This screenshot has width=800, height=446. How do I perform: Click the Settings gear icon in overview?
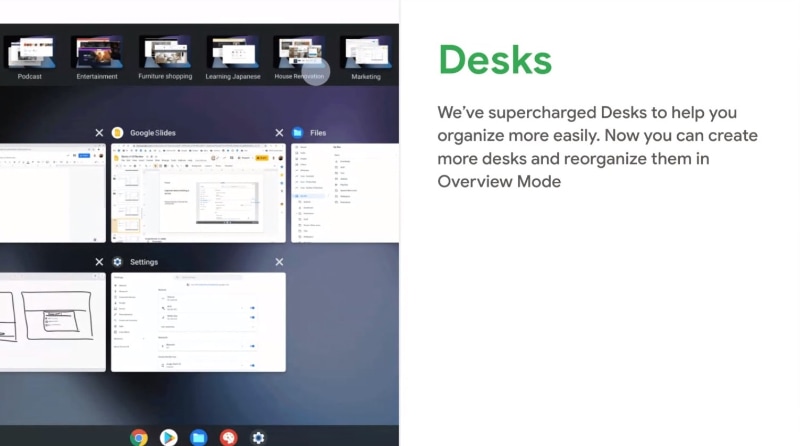[117, 262]
